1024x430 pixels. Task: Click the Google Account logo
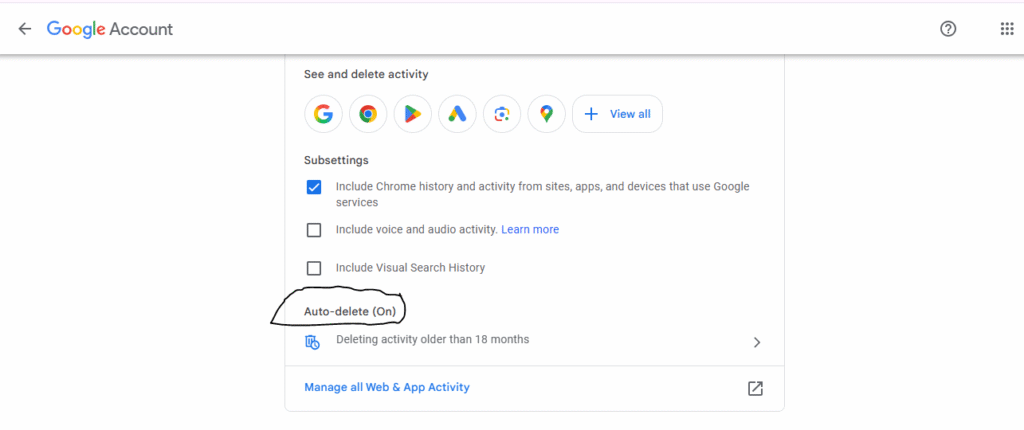point(110,29)
